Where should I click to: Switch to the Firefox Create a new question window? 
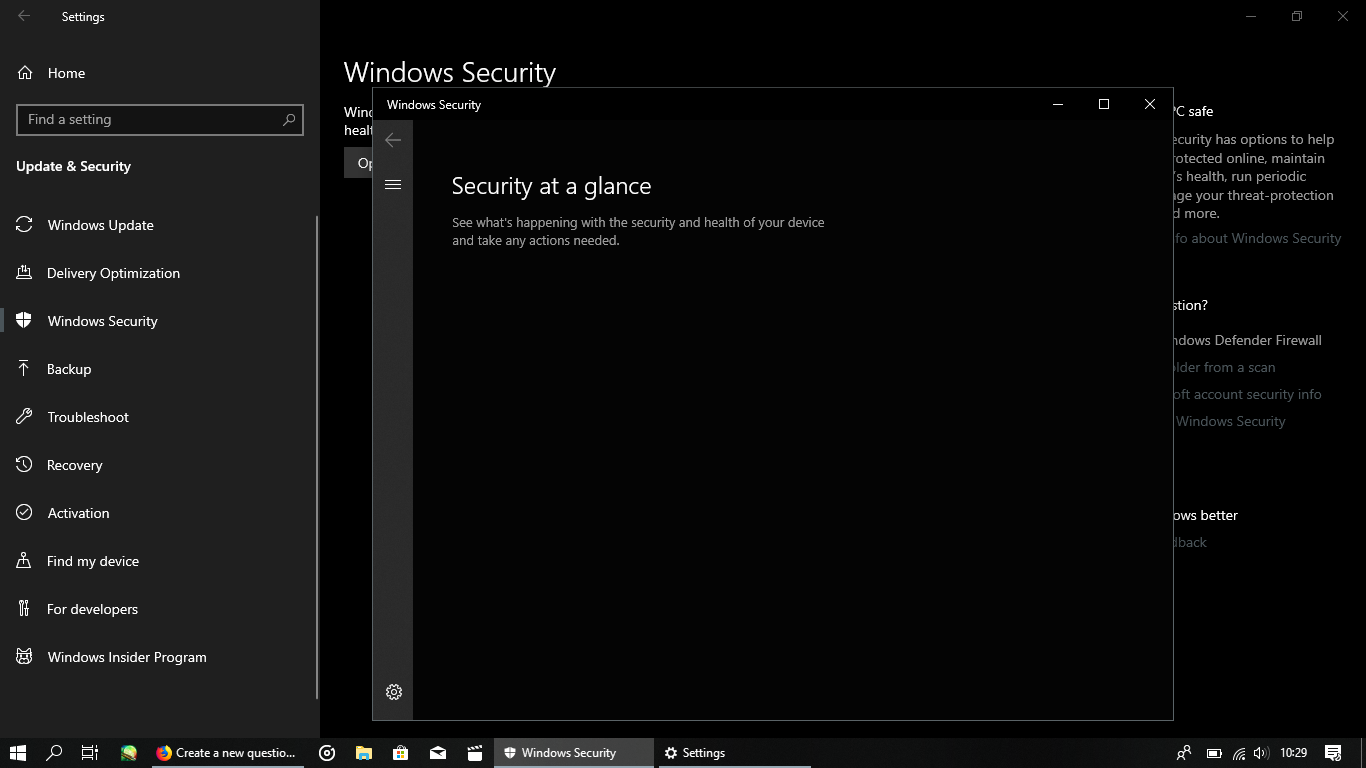(x=228, y=753)
